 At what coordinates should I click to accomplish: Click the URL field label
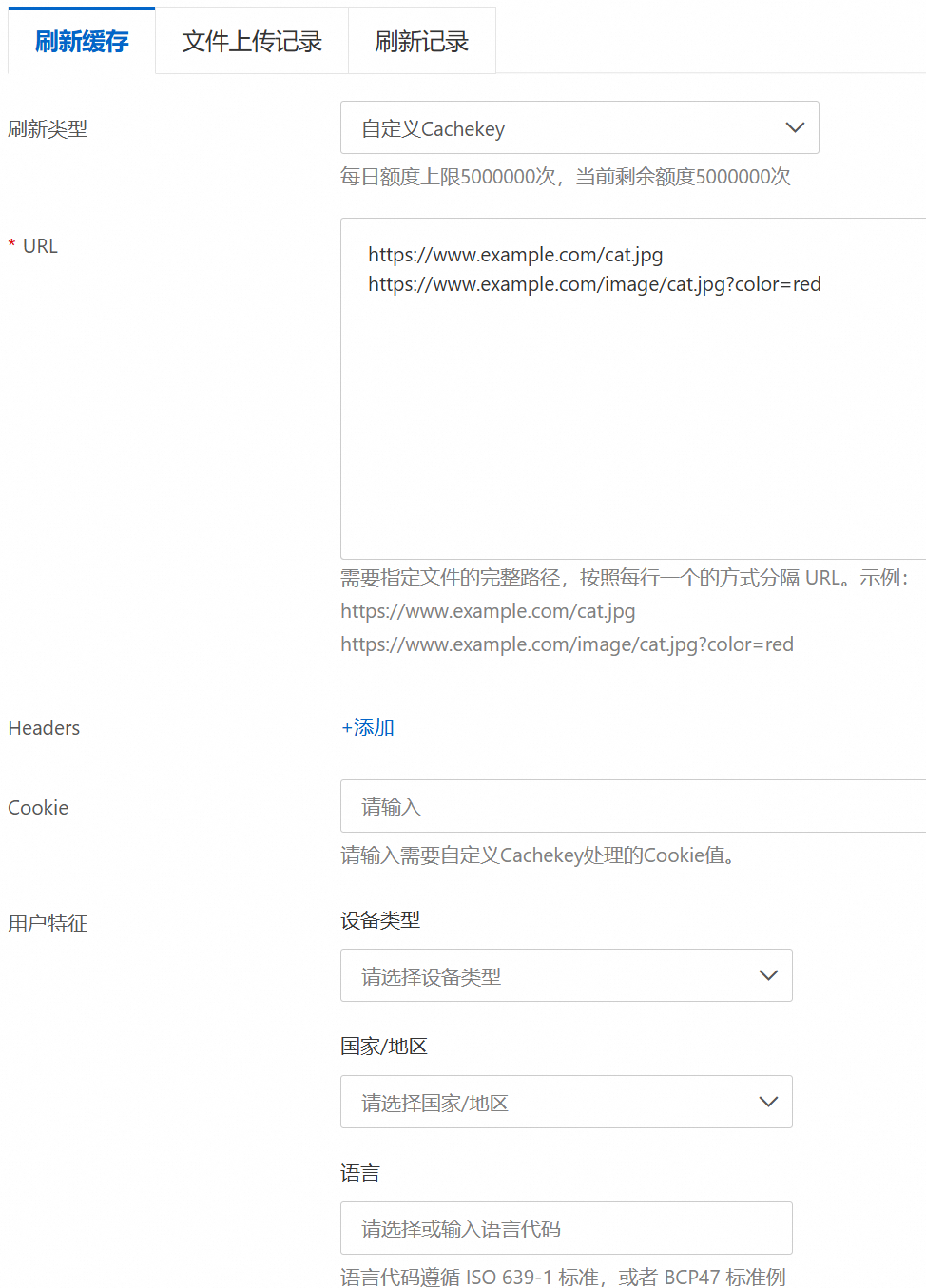tap(40, 246)
